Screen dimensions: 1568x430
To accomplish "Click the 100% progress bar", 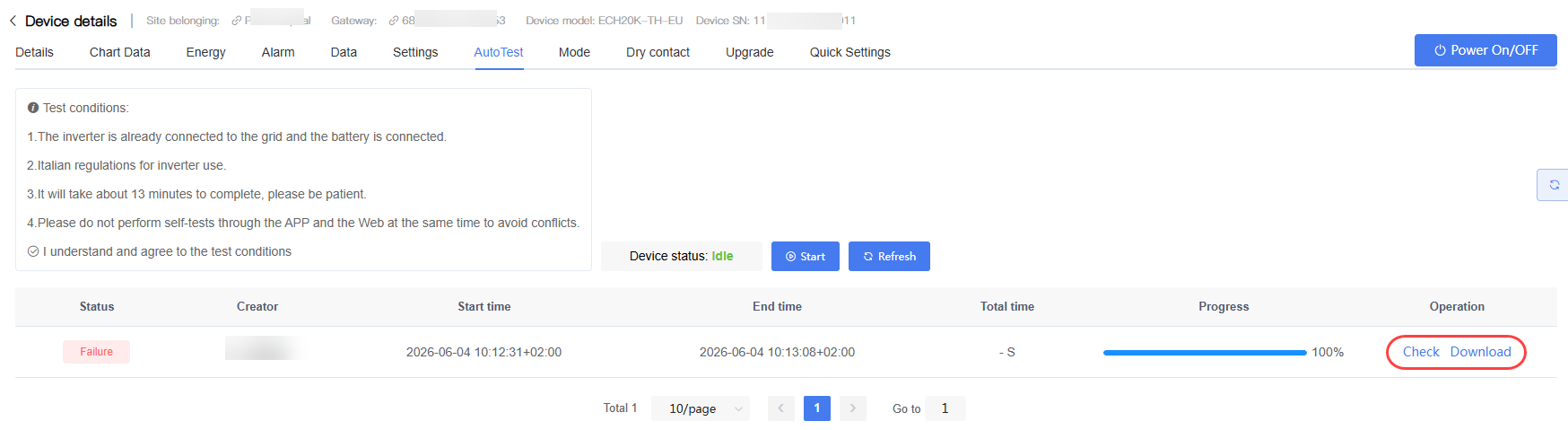I will [x=1205, y=353].
